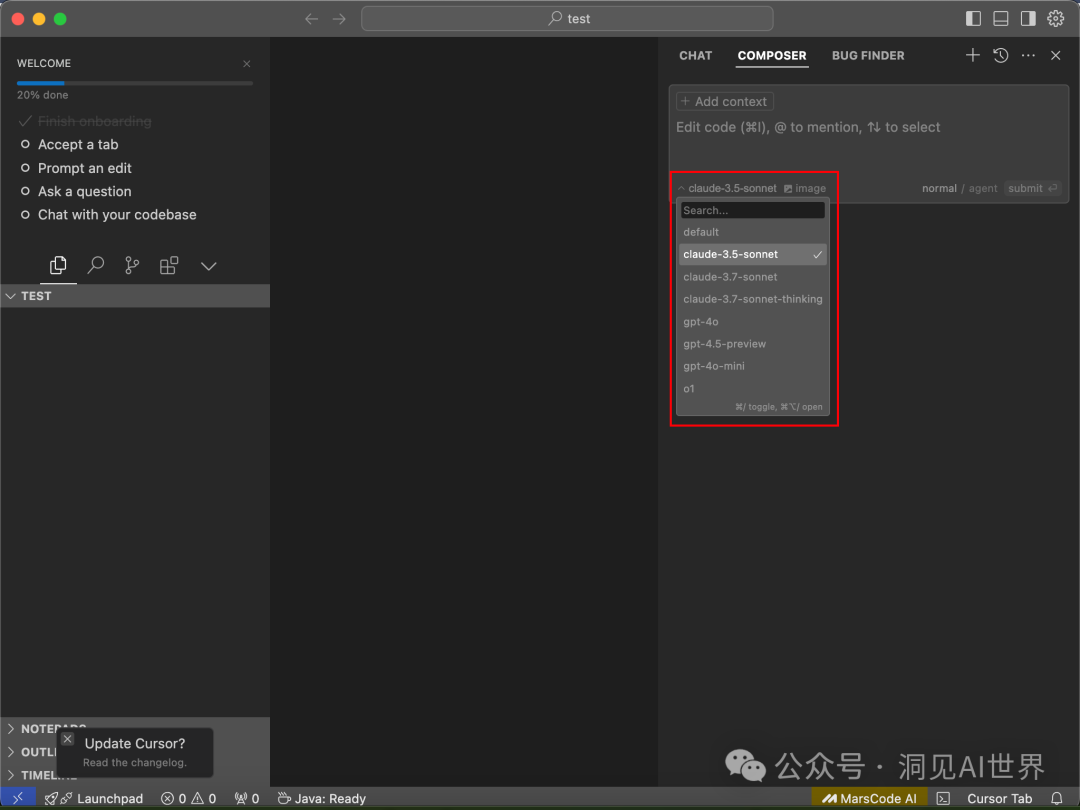Switch to the COMPOSER tab
Image resolution: width=1080 pixels, height=810 pixels.
click(771, 56)
